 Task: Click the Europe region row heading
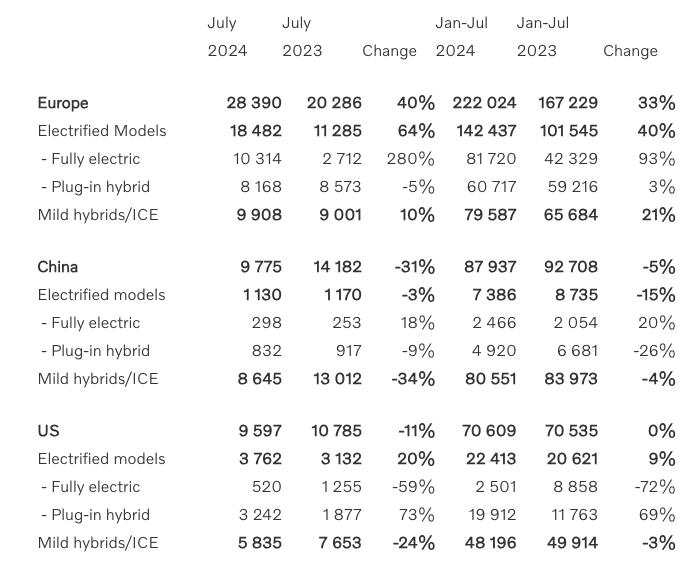pyautogui.click(x=63, y=103)
